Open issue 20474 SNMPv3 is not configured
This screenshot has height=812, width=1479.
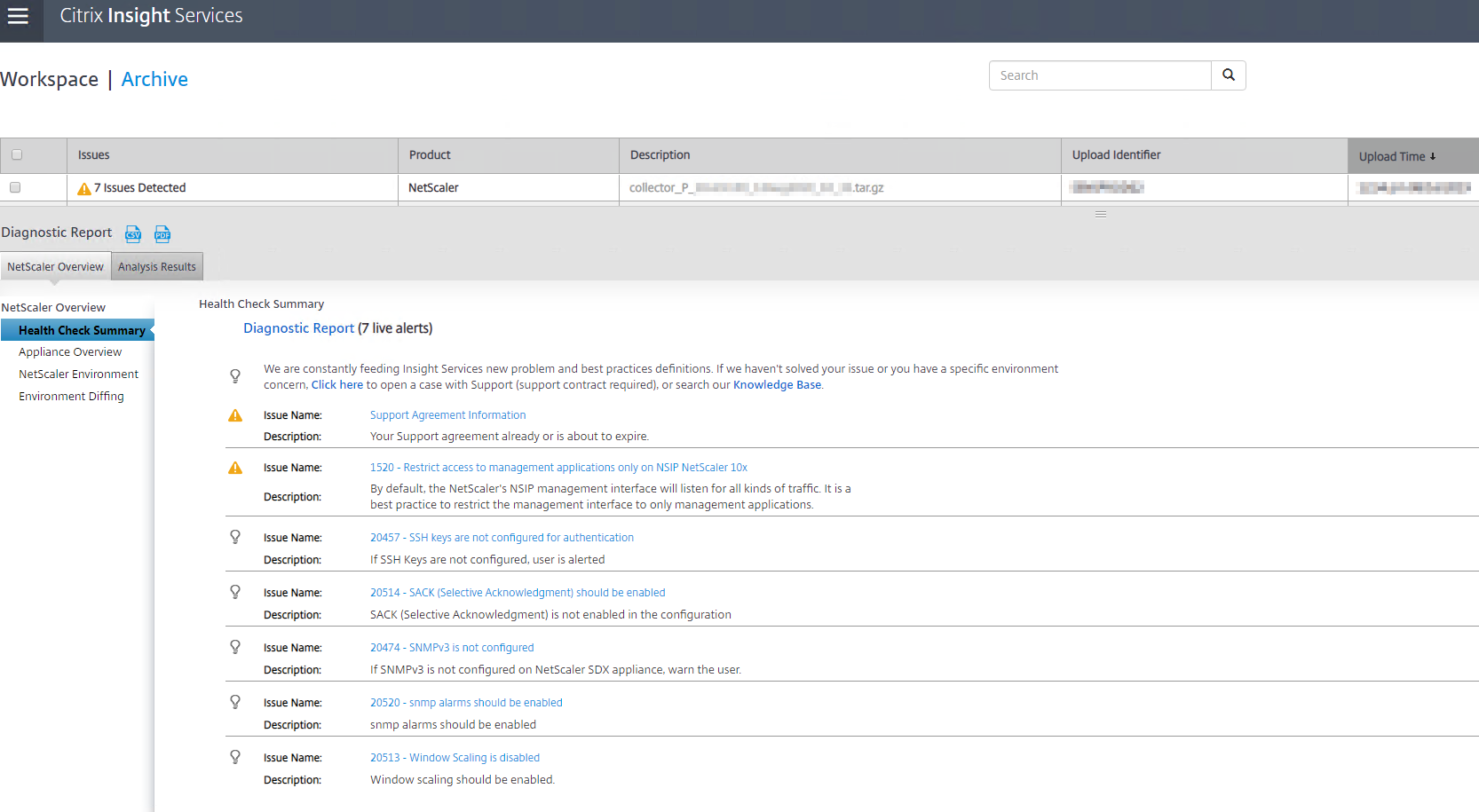(x=452, y=648)
